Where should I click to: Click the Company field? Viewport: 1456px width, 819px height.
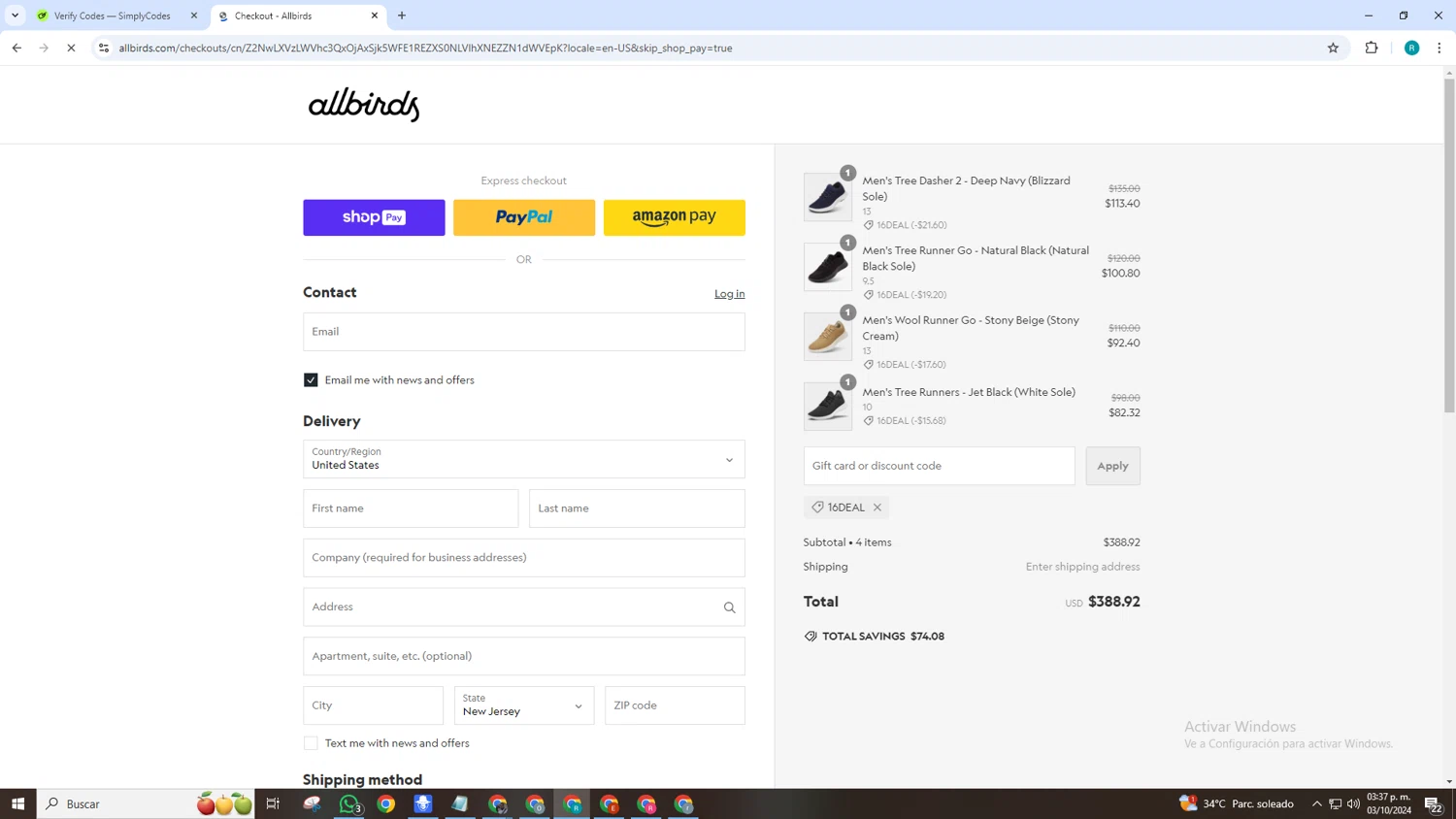(524, 558)
